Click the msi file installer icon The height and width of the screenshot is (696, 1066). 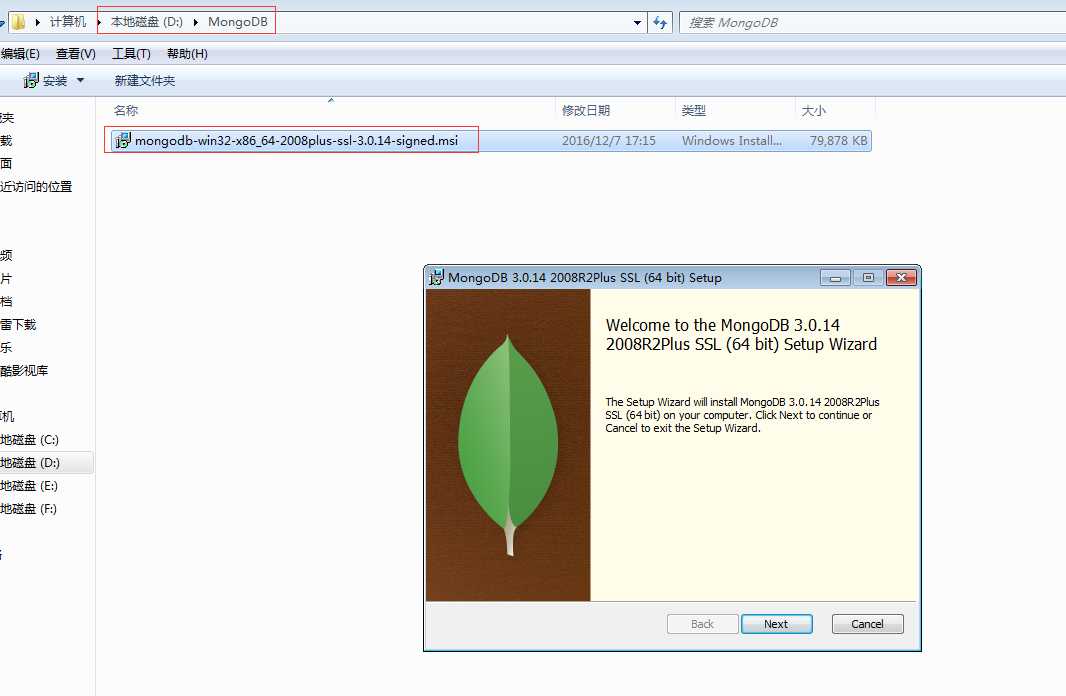tap(122, 141)
